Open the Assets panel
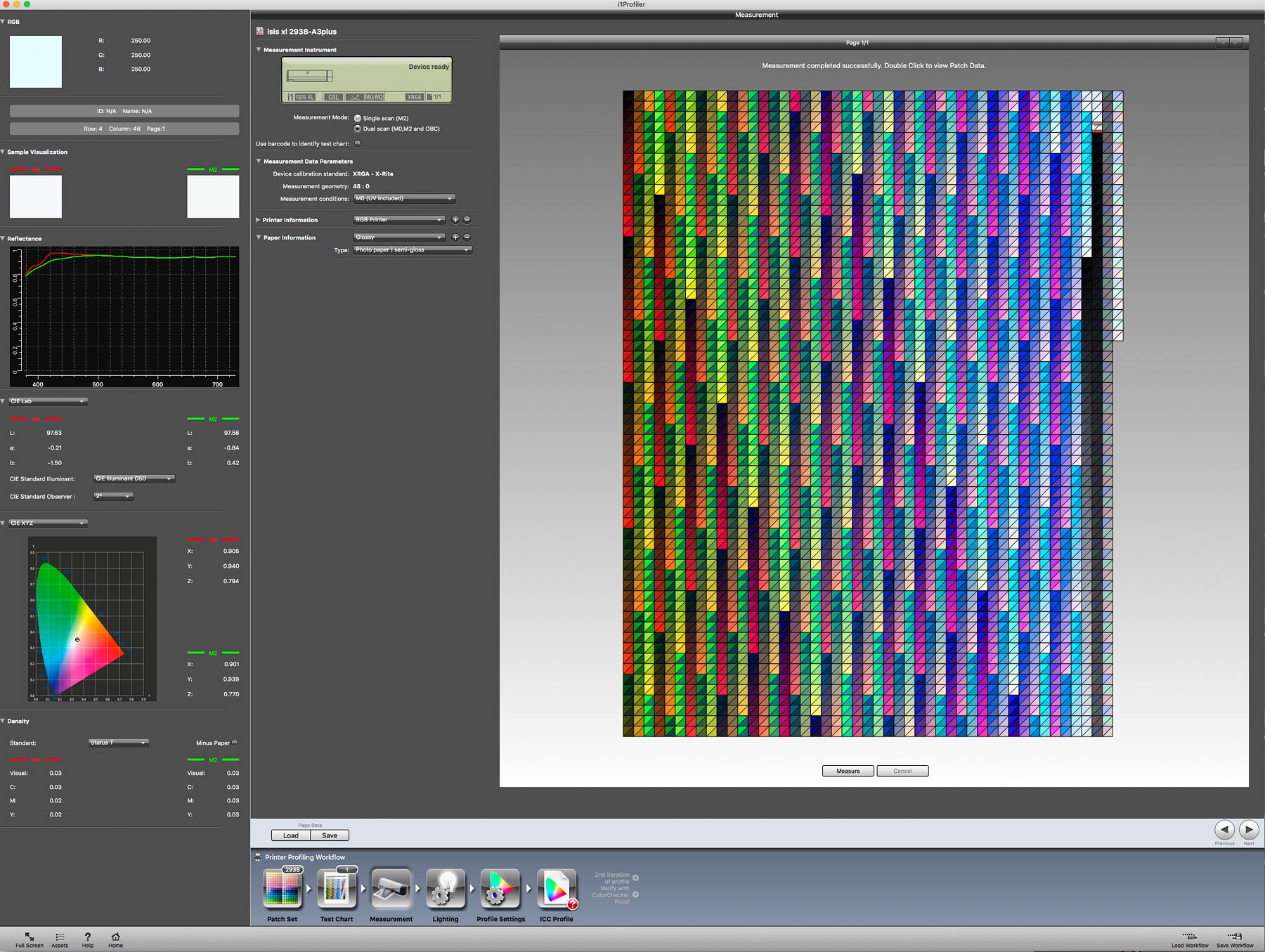The width and height of the screenshot is (1265, 952). [x=60, y=940]
